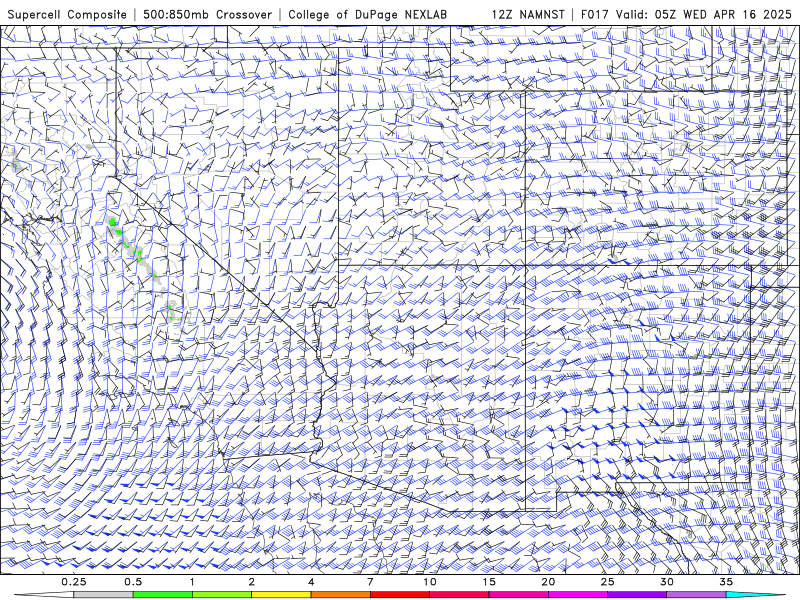Select the gray 0.25–0.5 color bar segment
The image size is (800, 600).
103,595
